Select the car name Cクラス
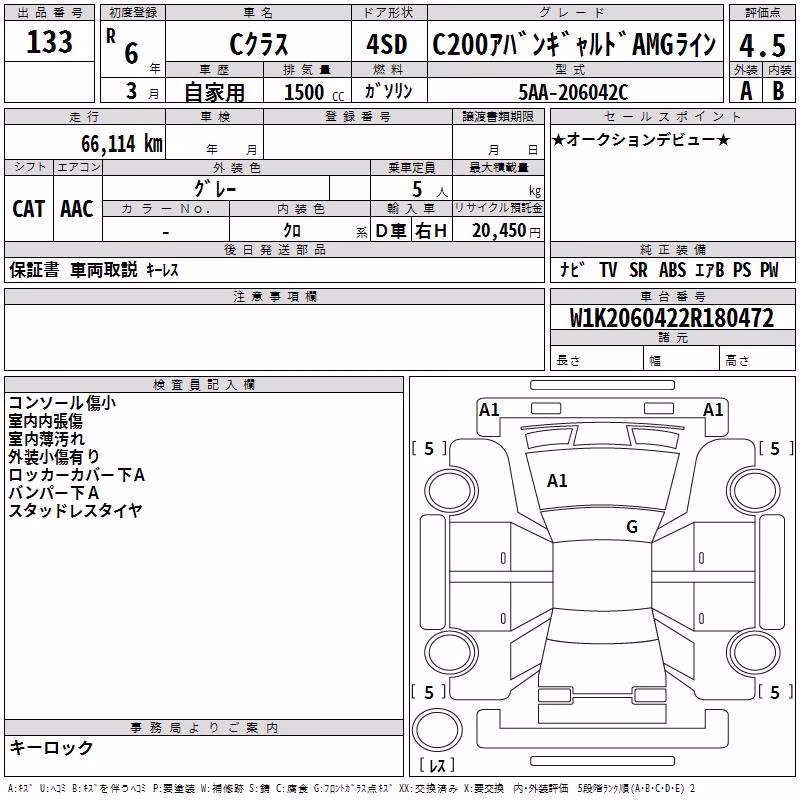800x800 pixels. (259, 44)
